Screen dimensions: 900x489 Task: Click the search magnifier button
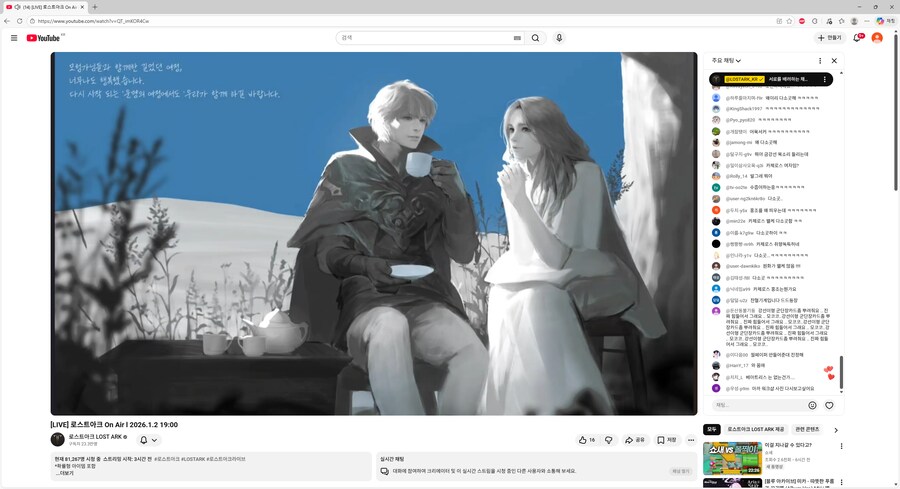(535, 38)
